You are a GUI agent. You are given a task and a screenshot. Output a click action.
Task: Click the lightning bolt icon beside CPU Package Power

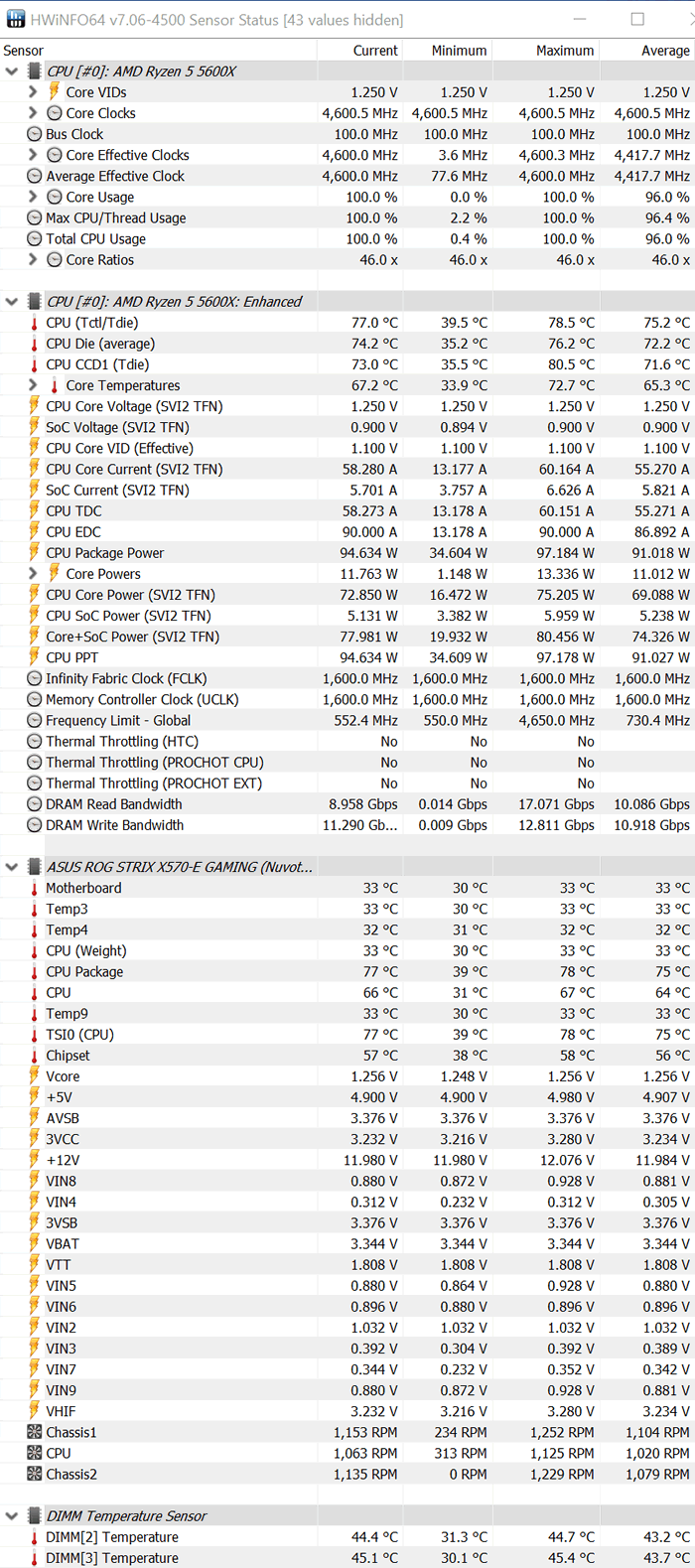[x=35, y=553]
